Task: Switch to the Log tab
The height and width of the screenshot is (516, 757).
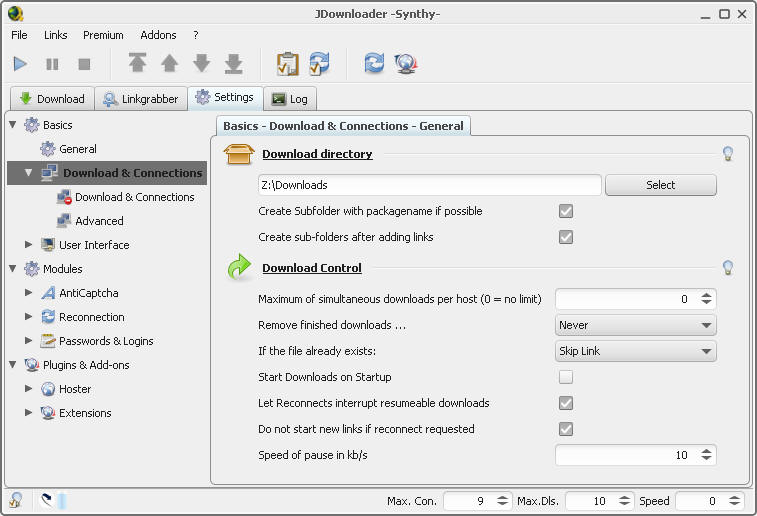Action: [290, 99]
